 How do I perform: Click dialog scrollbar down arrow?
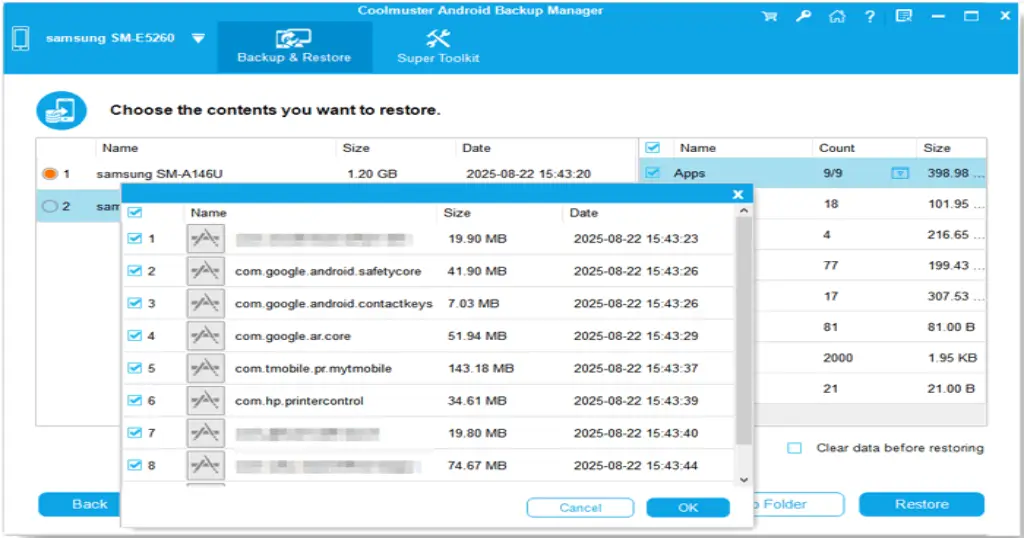743,480
